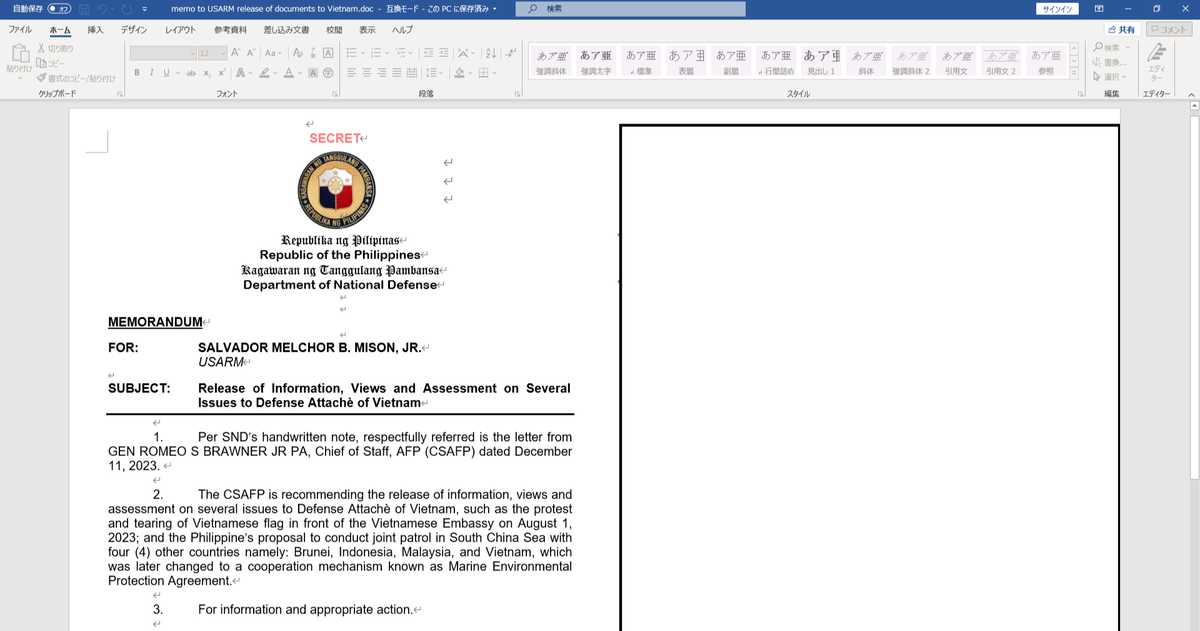
Task: Open the Select (選択) menu
Action: pyautogui.click(x=1110, y=76)
